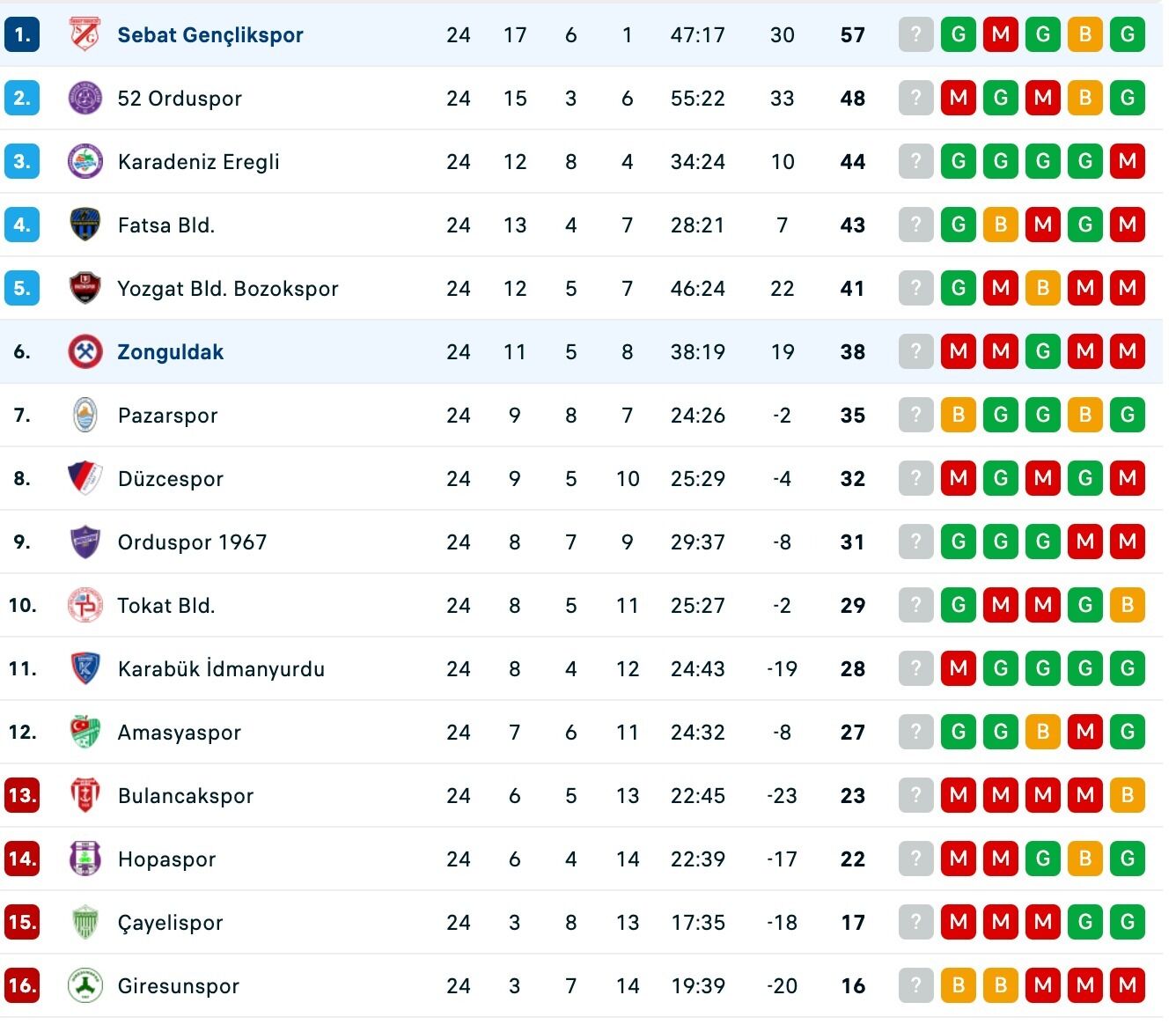Click the Pazarspor team logo

click(85, 415)
